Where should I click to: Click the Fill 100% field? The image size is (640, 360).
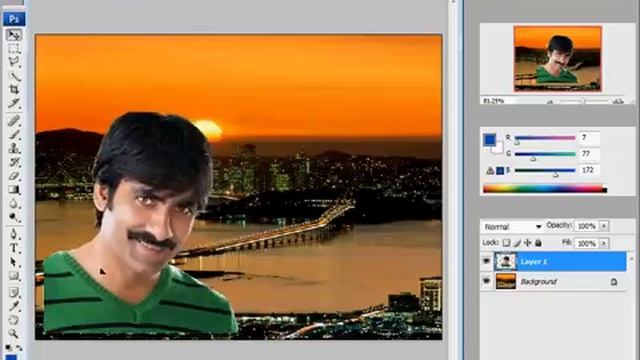[x=587, y=243]
